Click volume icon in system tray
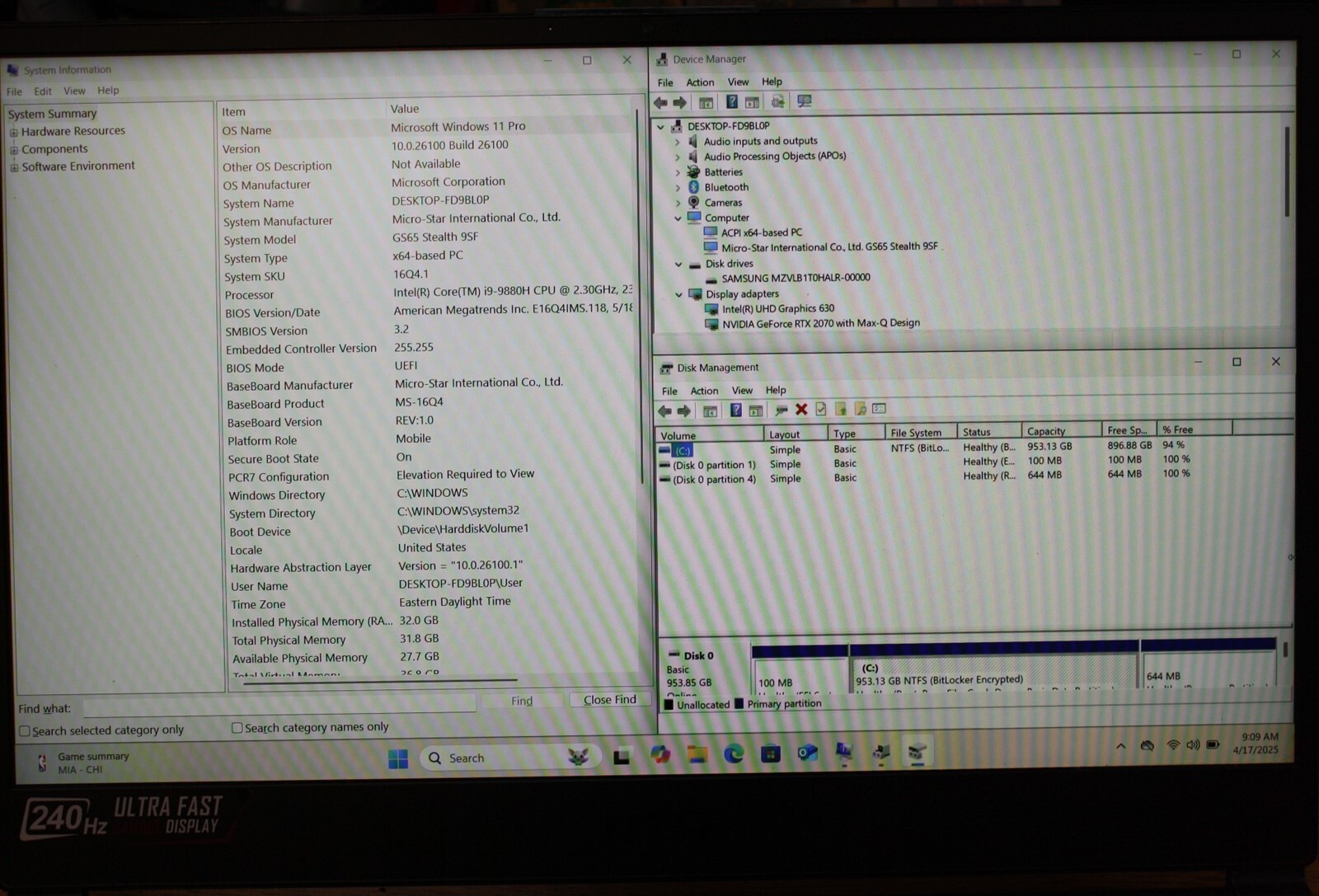 point(1192,745)
